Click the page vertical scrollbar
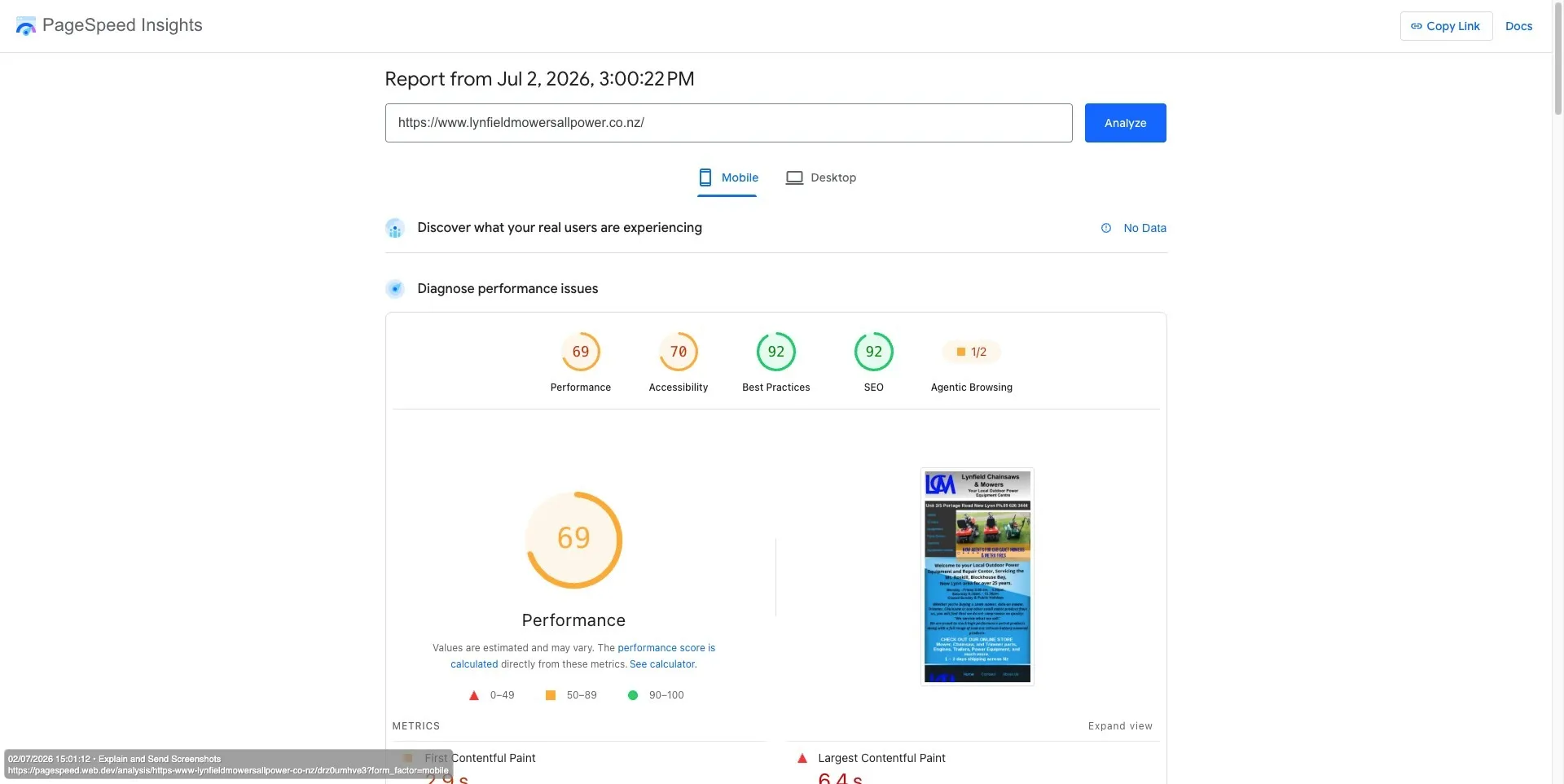1564x784 pixels. (1557, 59)
